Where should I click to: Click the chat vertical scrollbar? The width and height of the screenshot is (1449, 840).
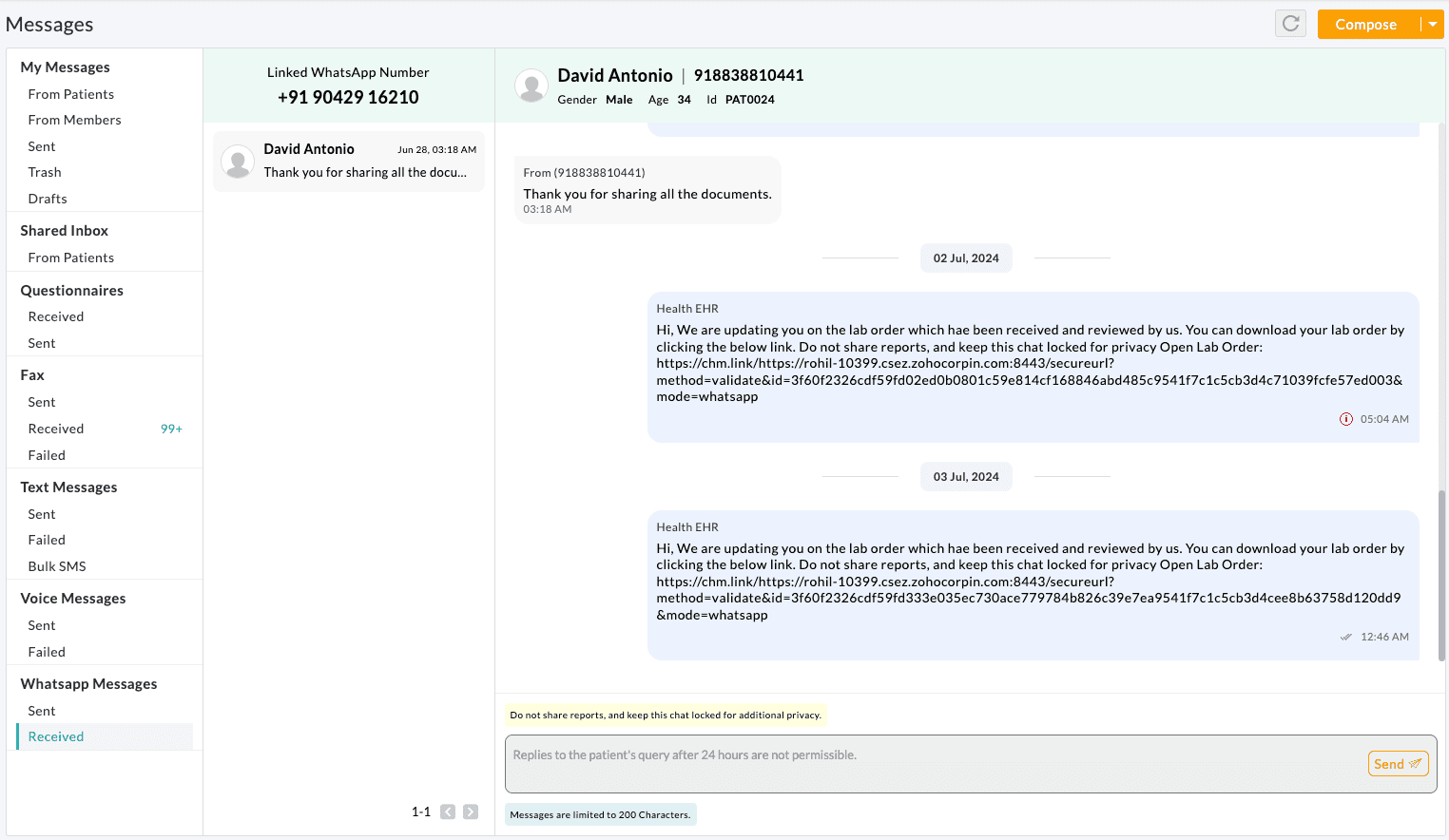point(1441,575)
